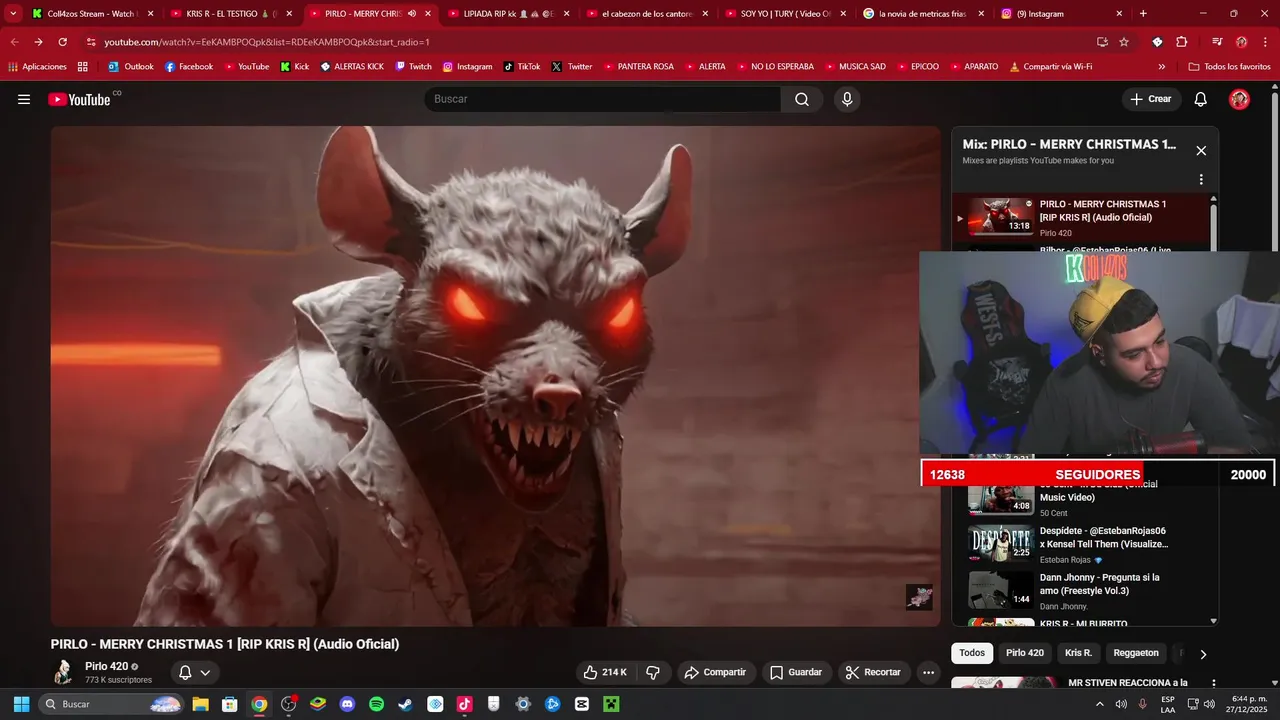The image size is (1280, 720).
Task: Go to the YouTube home logo
Action: click(x=79, y=99)
